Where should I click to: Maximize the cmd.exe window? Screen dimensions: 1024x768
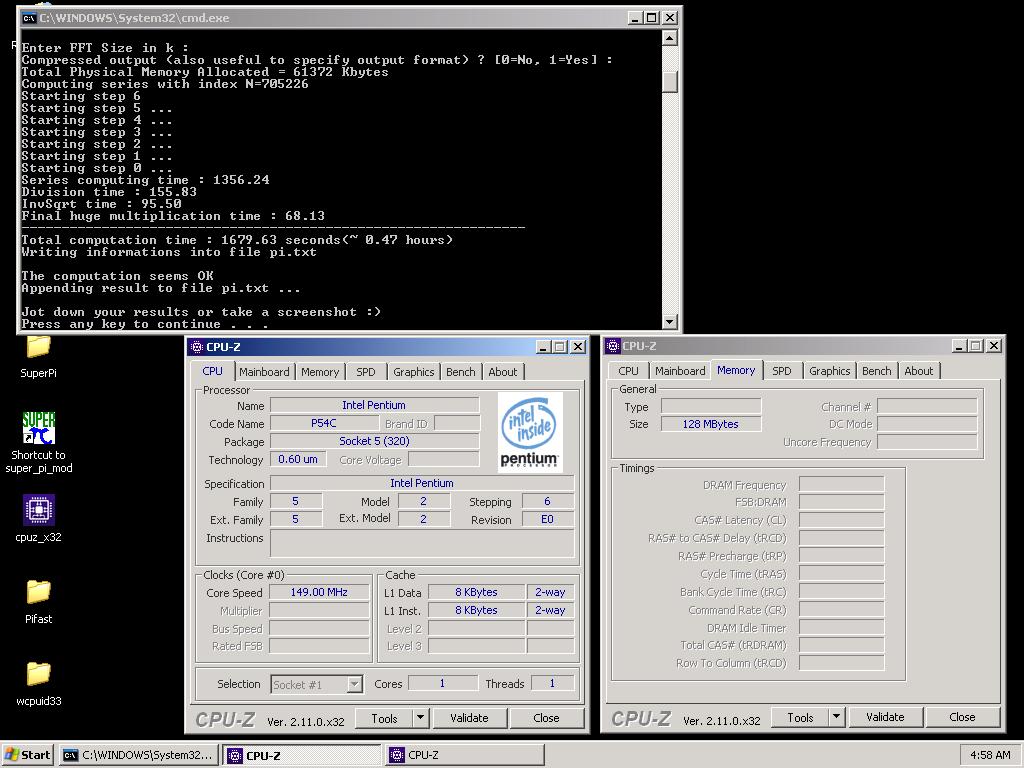pos(652,18)
